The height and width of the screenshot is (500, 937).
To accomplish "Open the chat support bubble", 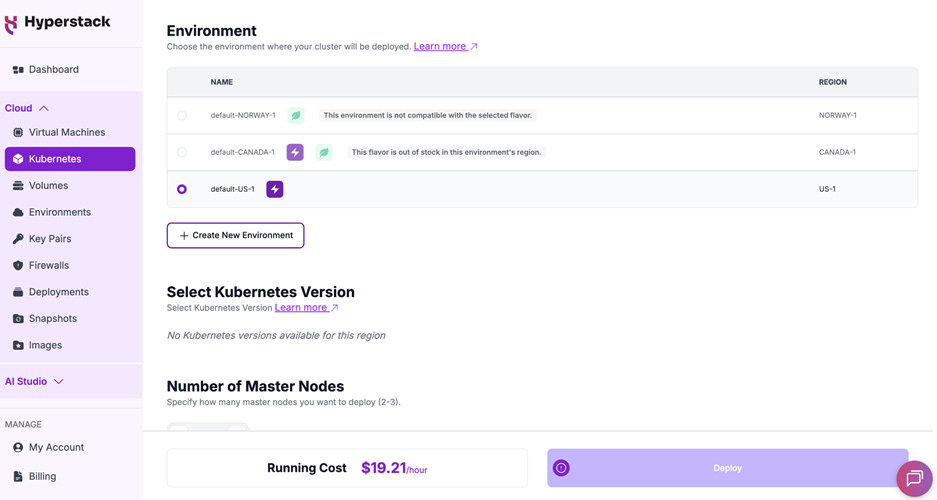I will point(914,478).
